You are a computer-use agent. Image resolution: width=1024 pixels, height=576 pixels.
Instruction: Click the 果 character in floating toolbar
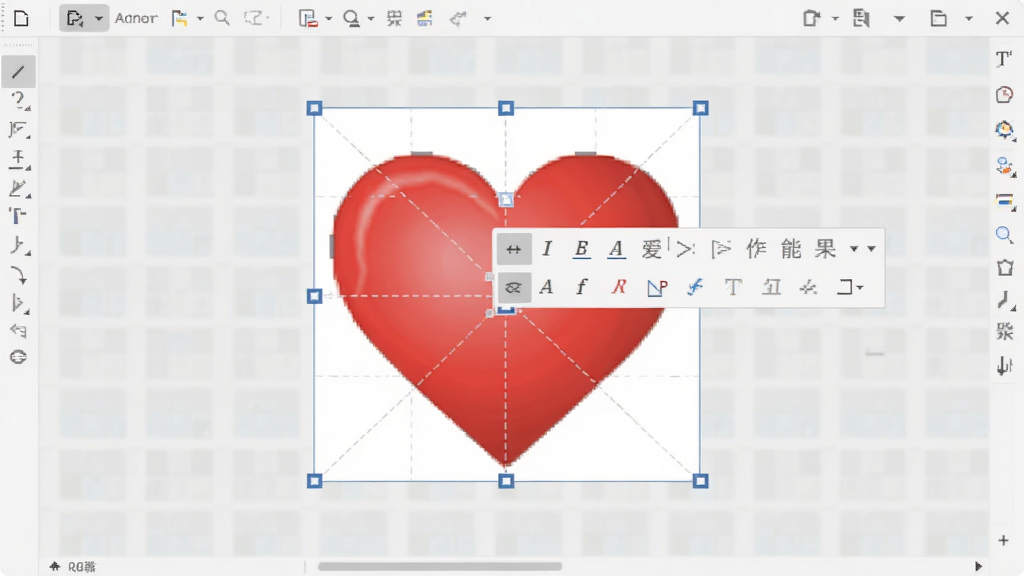pyautogui.click(x=825, y=248)
